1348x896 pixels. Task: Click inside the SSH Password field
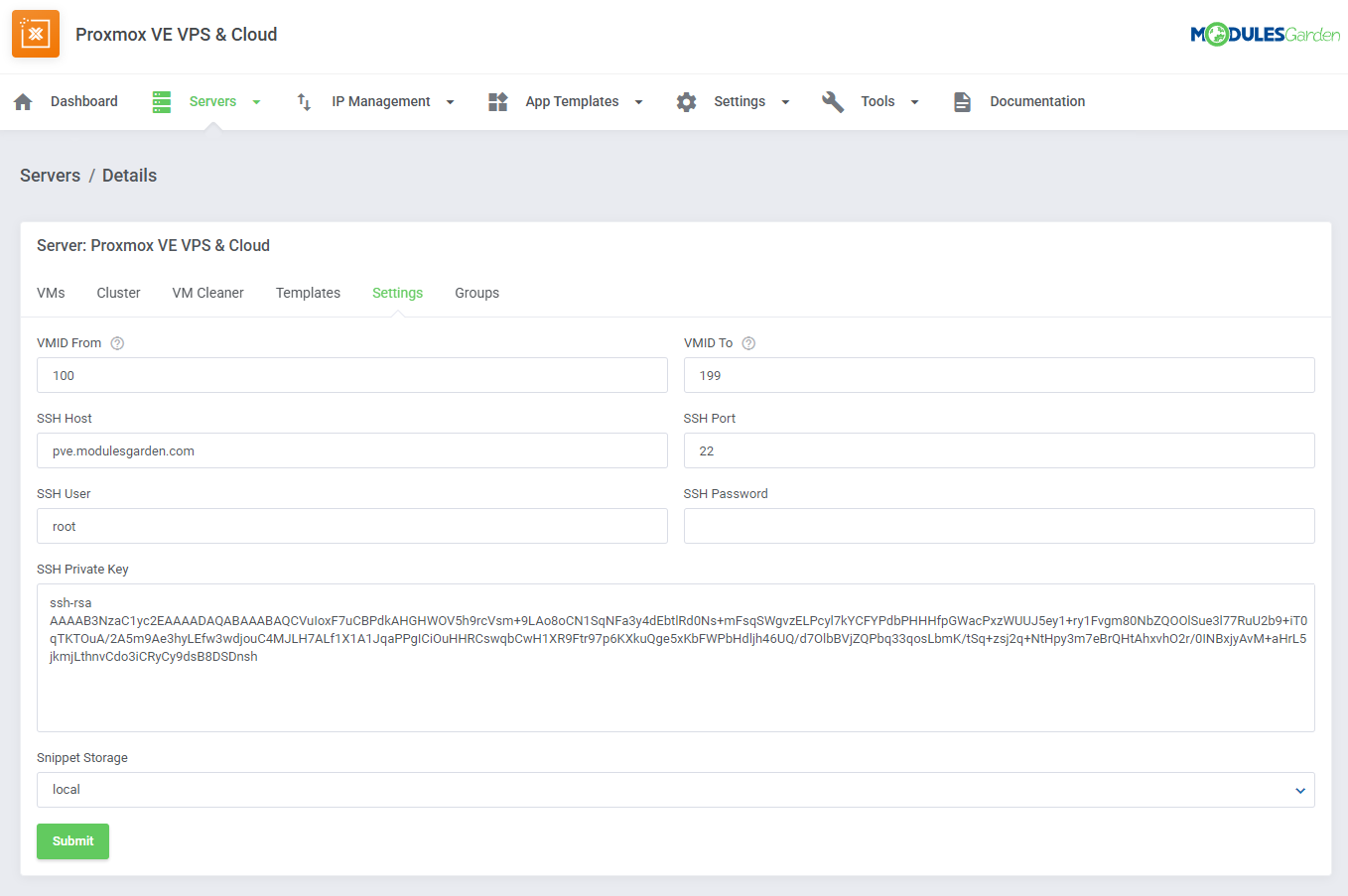coord(999,526)
